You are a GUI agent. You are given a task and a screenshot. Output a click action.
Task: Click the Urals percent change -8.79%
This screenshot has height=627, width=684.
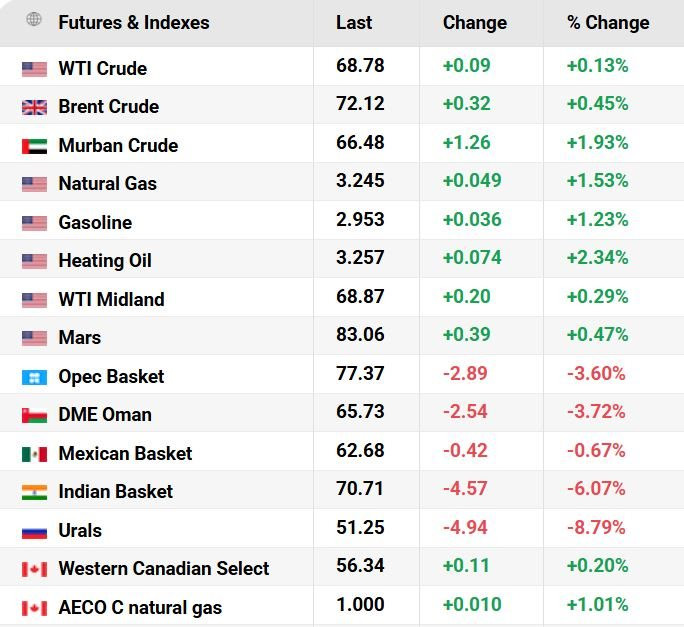coord(596,528)
